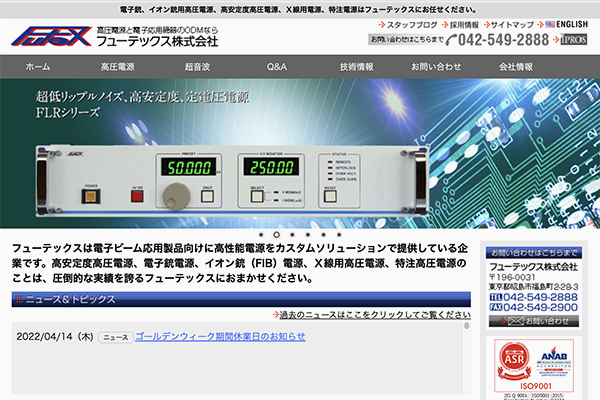Click the 042-549-2888 phone number in header
The width and height of the screenshot is (600, 400).
[503, 39]
